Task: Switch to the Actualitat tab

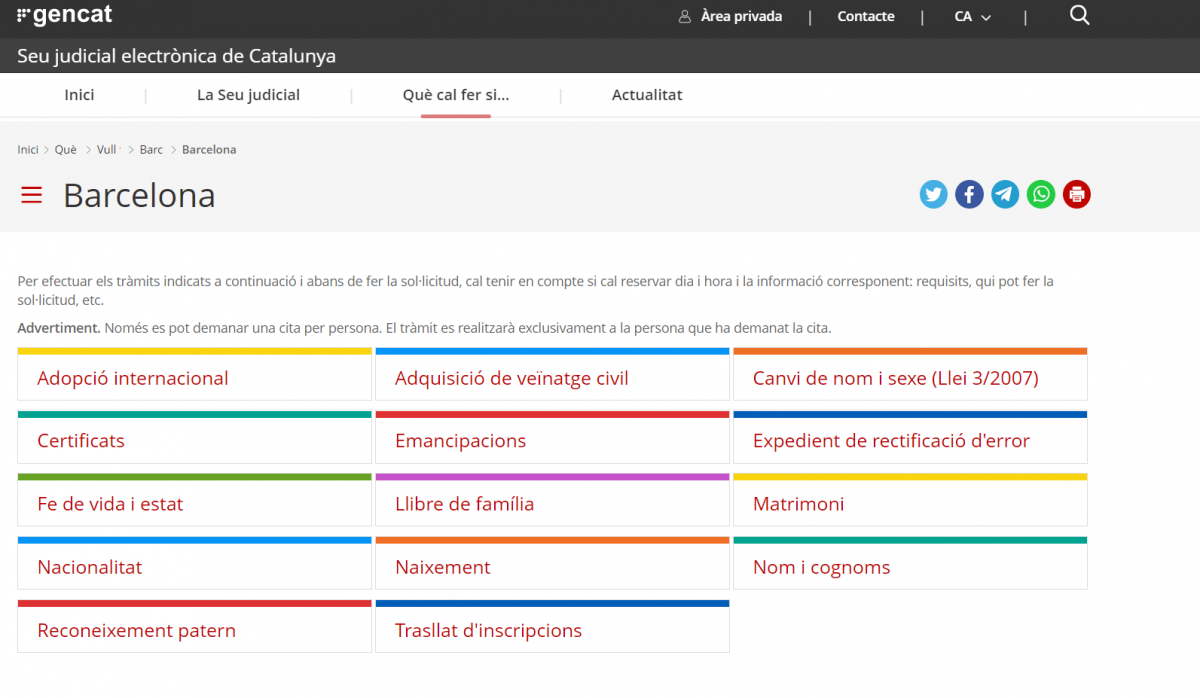Action: tap(646, 95)
